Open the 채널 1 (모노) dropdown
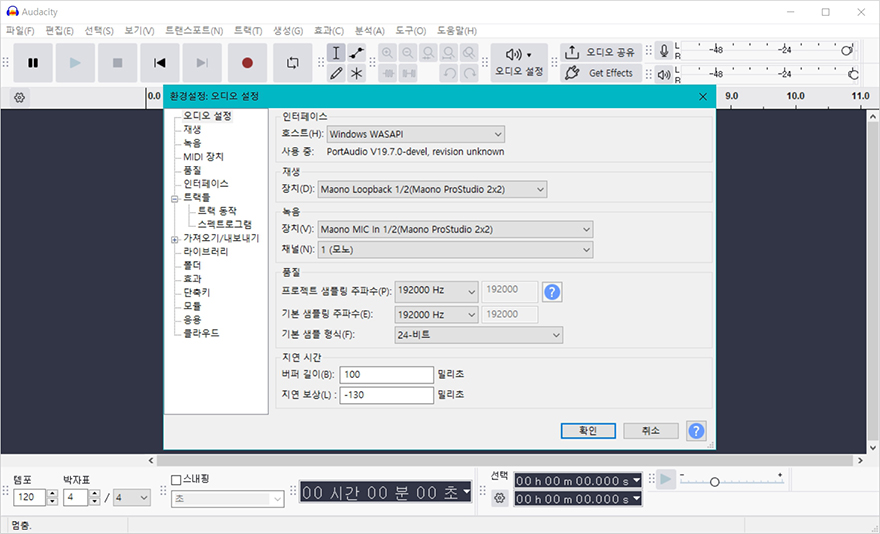The height and width of the screenshot is (534, 880). tap(455, 249)
